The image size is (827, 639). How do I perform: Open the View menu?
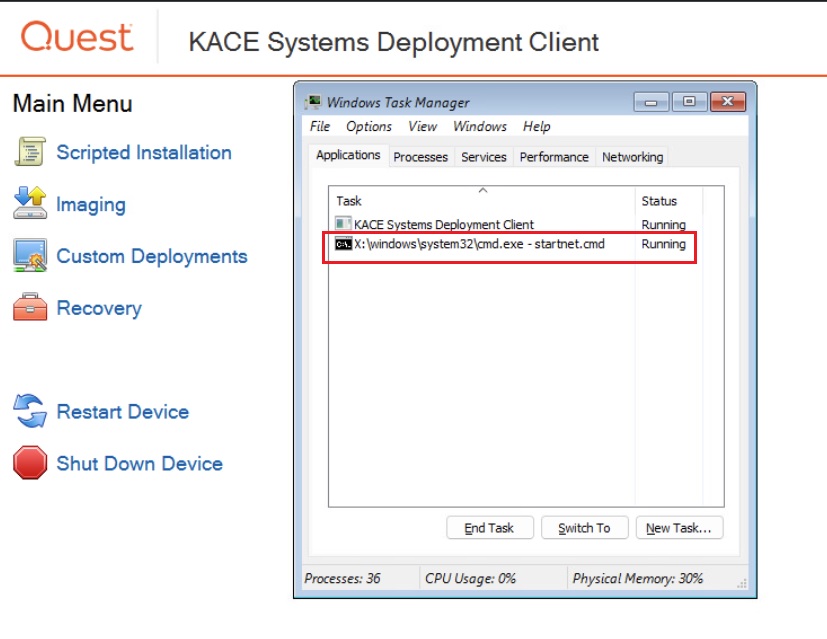[422, 127]
